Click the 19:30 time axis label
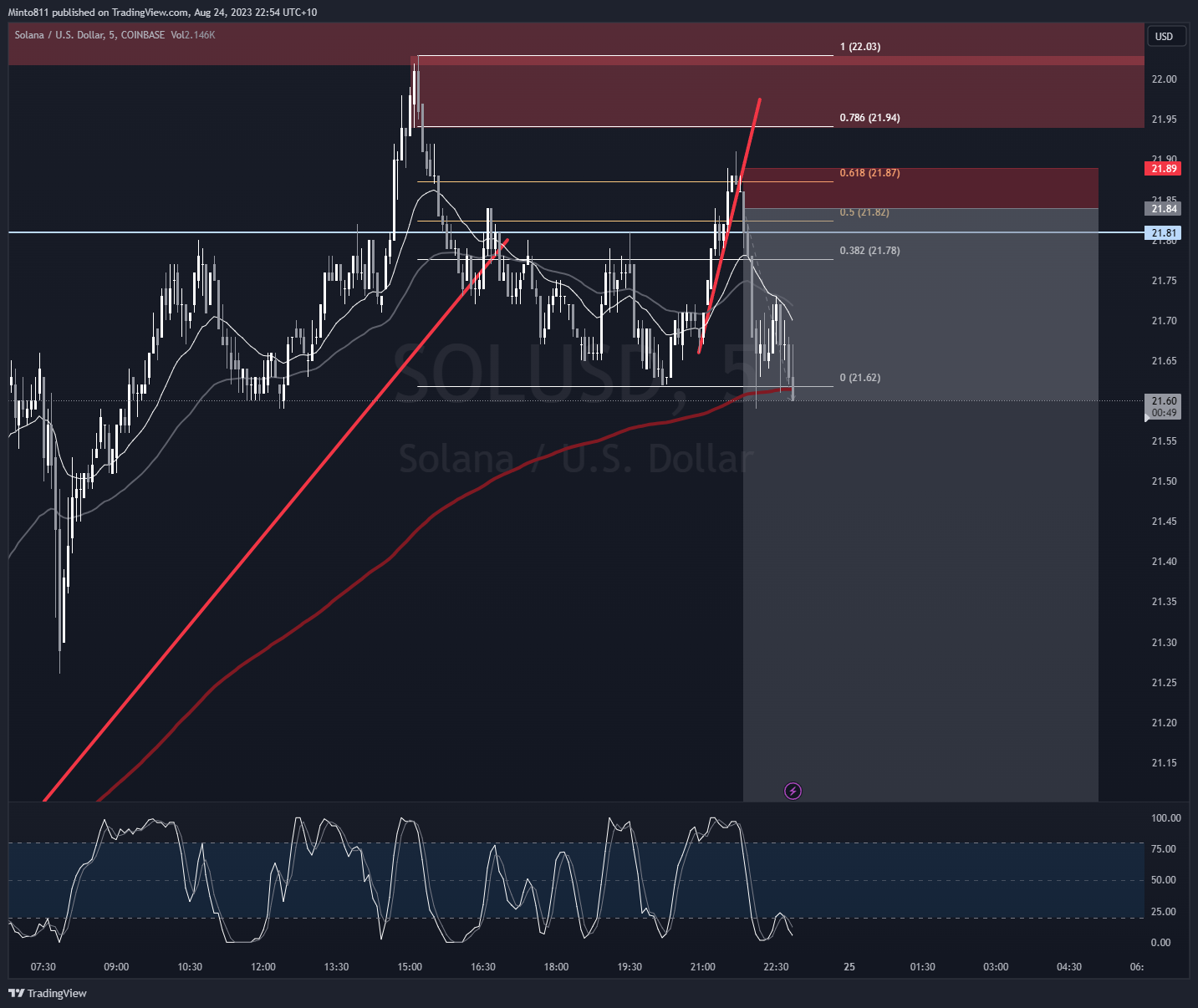 (630, 967)
